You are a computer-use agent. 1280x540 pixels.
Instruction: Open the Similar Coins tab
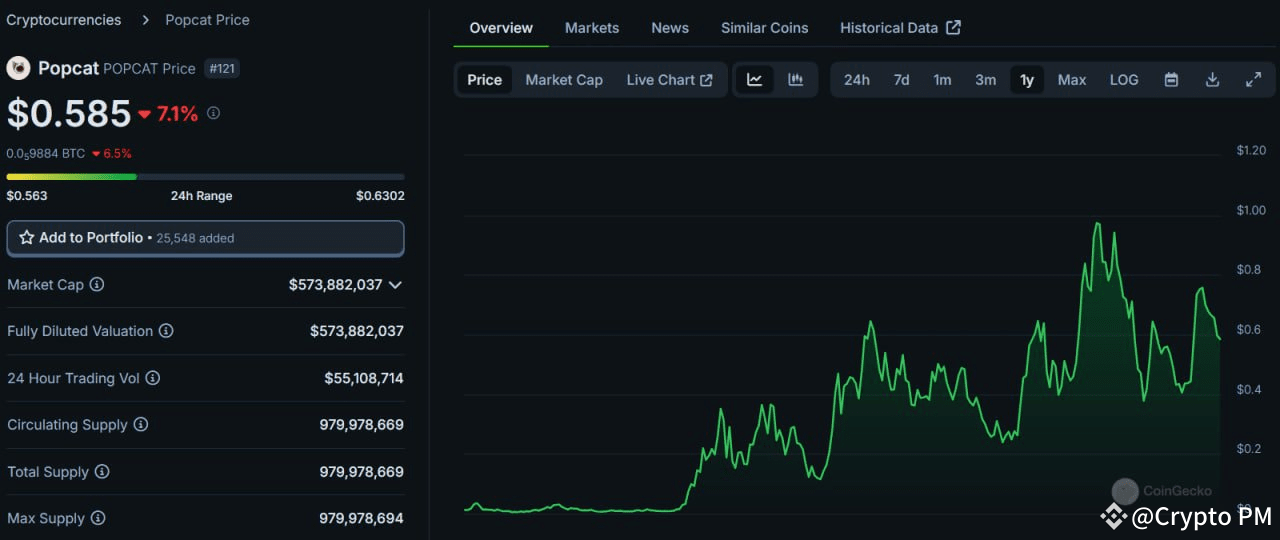tap(765, 28)
